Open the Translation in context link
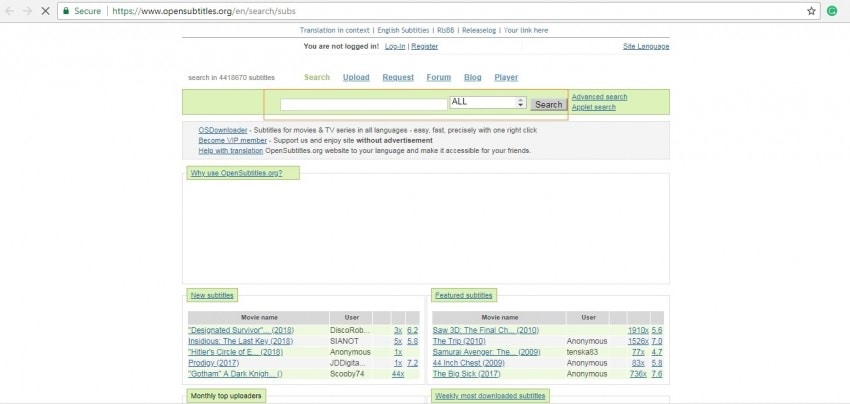The width and height of the screenshot is (850, 404). (334, 30)
